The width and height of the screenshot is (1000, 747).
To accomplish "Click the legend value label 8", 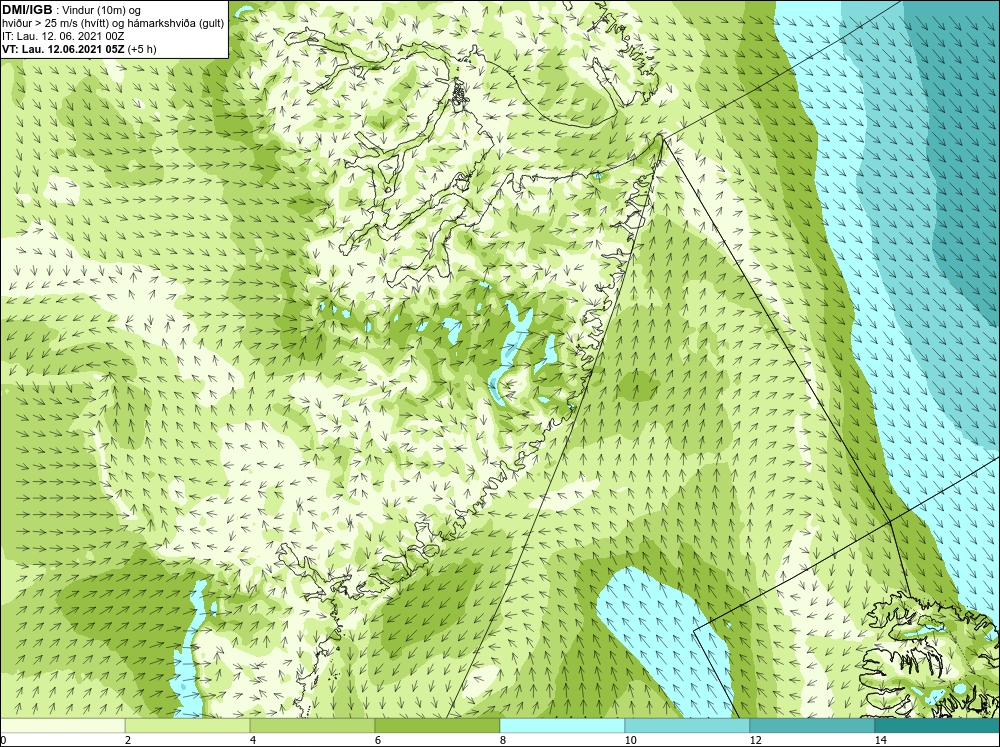I will coord(503,740).
